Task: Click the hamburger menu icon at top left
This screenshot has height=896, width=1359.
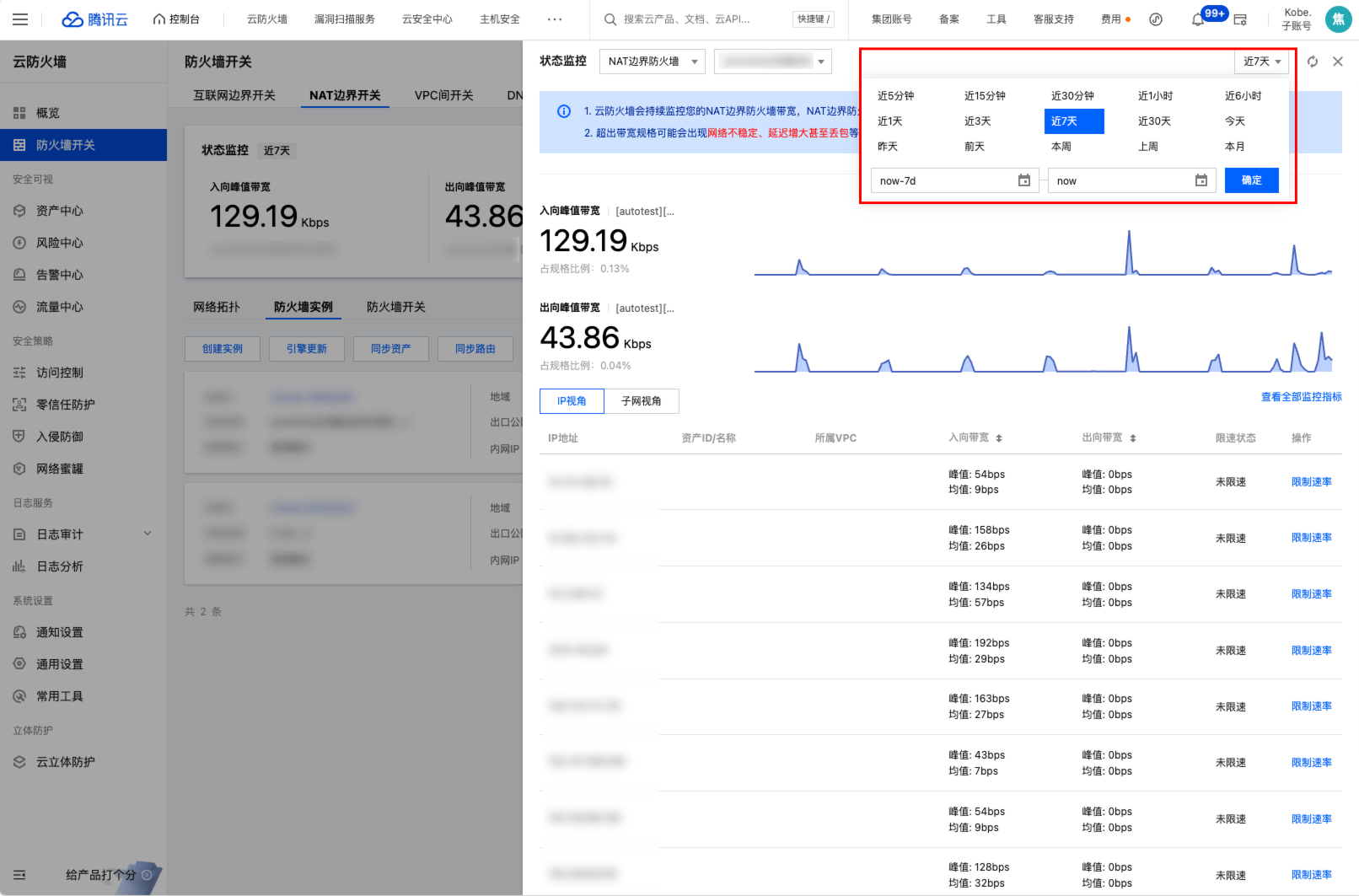Action: 20,19
